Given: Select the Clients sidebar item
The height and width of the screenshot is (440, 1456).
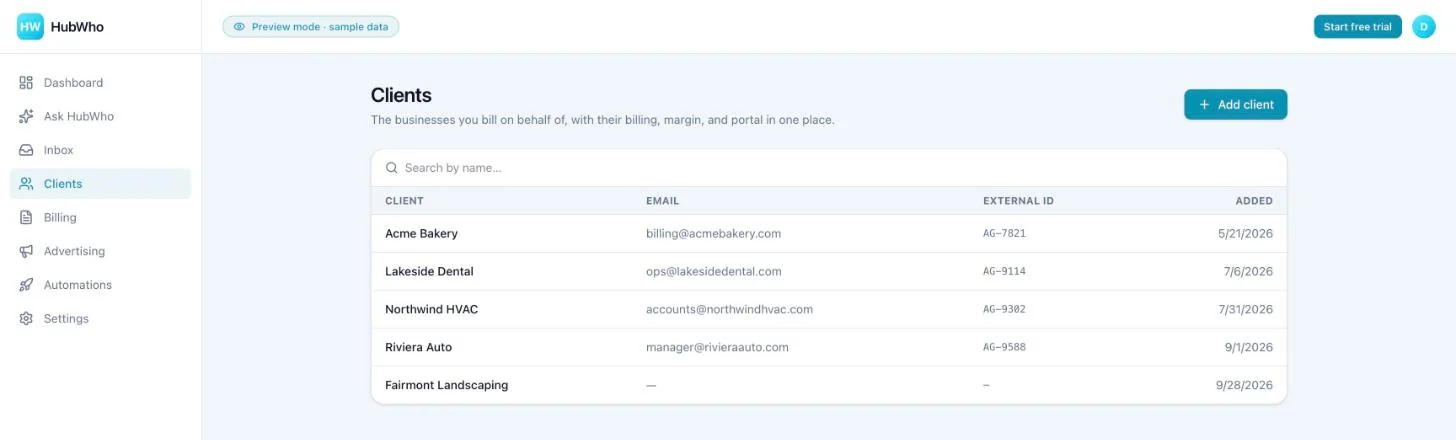Looking at the screenshot, I should (x=100, y=184).
